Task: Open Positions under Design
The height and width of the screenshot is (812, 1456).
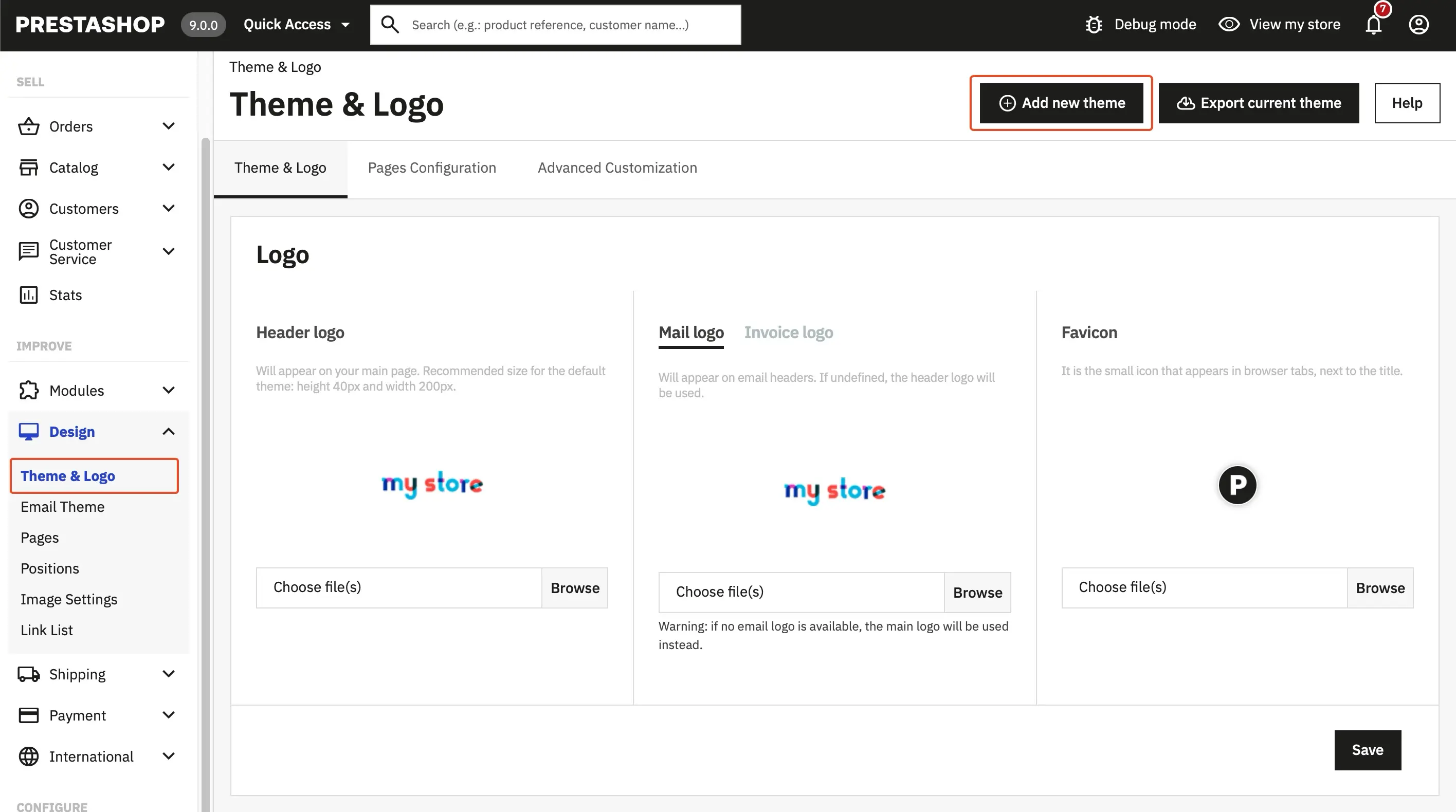Action: [50, 568]
